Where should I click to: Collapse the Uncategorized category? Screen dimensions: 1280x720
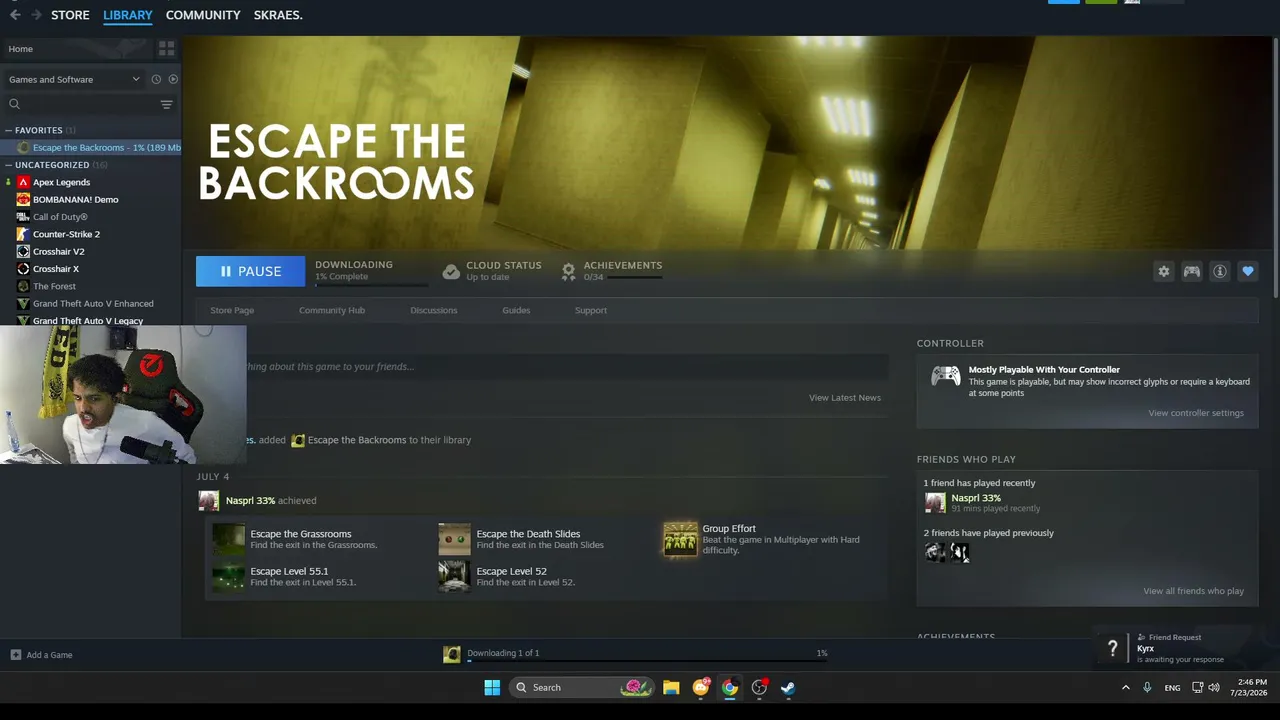(x=8, y=165)
